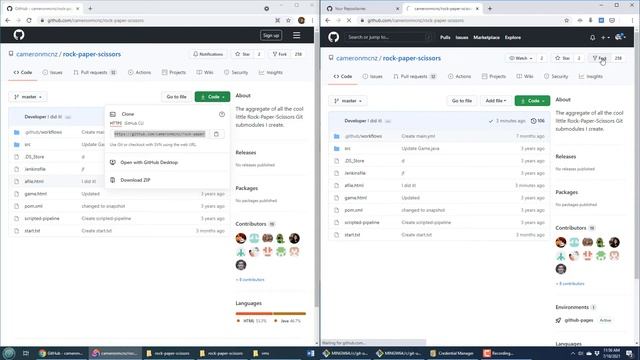Open pom.xml file in right window
640x360 pixels.
pyautogui.click(x=353, y=210)
